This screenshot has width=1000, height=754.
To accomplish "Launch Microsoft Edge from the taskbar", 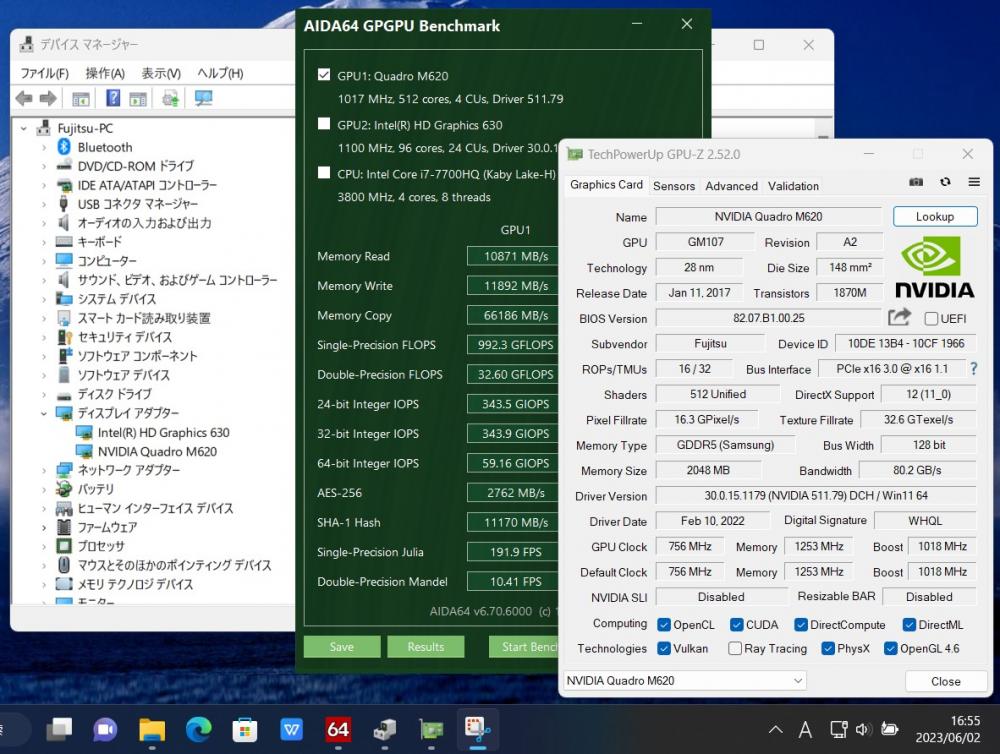I will pyautogui.click(x=198, y=729).
